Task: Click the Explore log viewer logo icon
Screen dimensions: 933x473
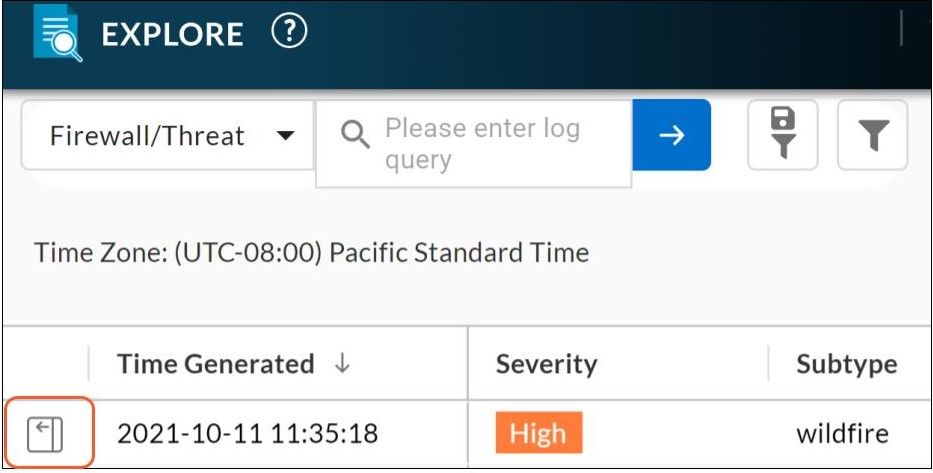Action: (x=54, y=35)
